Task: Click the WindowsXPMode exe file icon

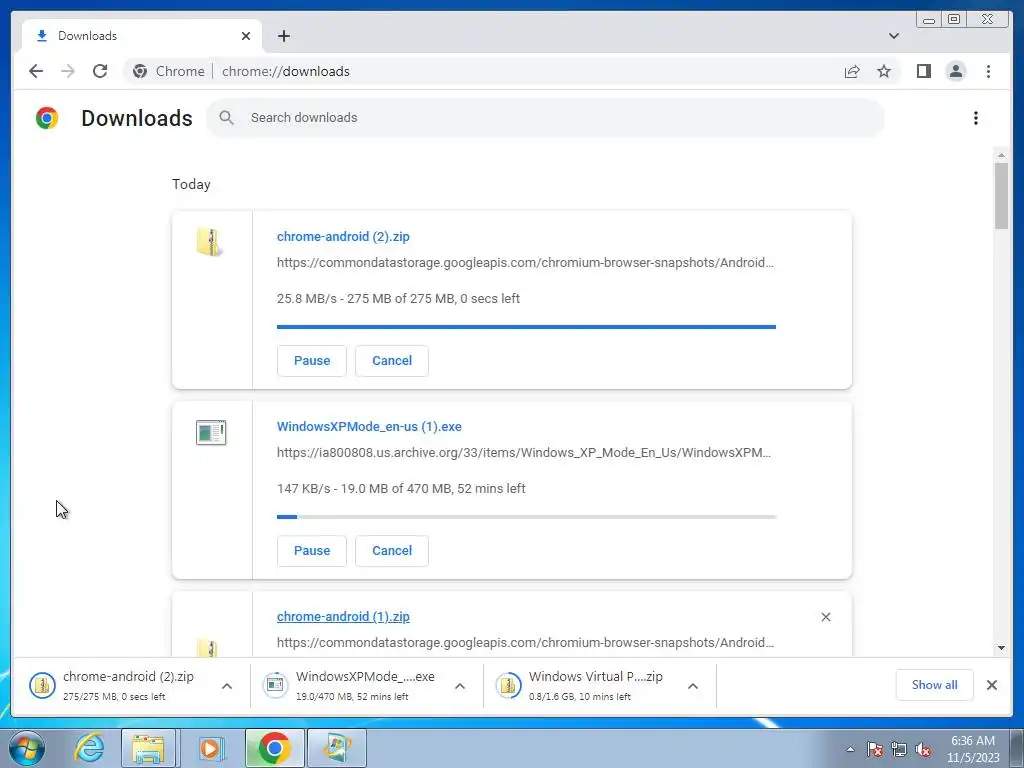Action: point(211,432)
